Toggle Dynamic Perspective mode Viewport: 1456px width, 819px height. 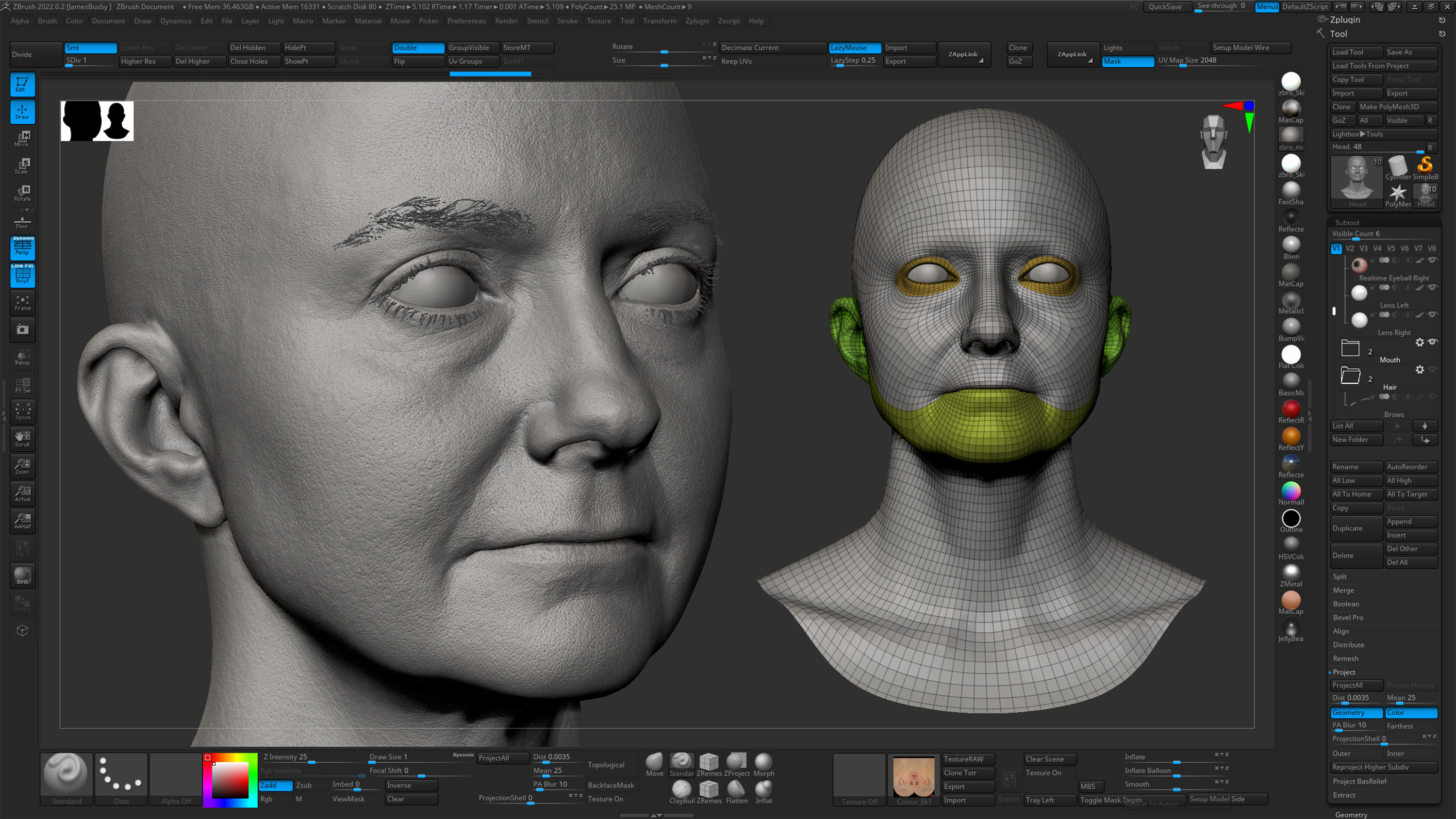pyautogui.click(x=22, y=247)
